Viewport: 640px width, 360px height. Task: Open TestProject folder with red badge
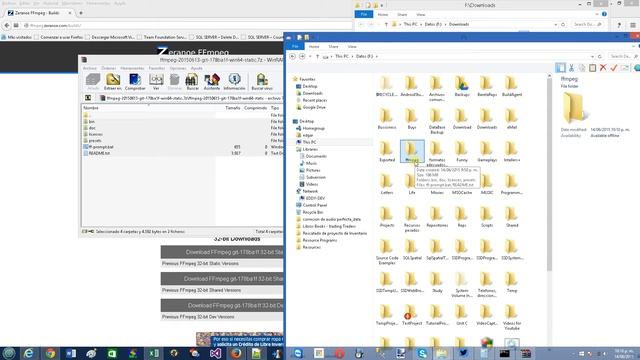pos(411,315)
